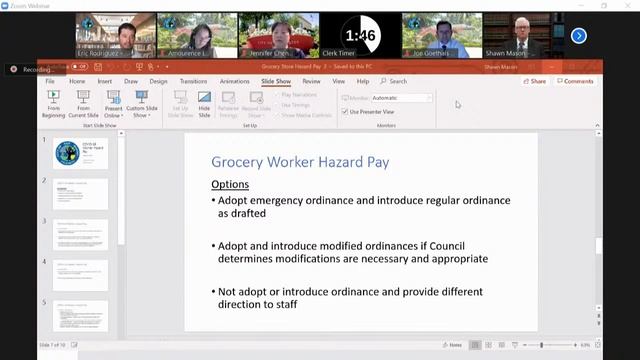The image size is (640, 360).
Task: Click Fit slide to window icon
Action: click(x=597, y=345)
